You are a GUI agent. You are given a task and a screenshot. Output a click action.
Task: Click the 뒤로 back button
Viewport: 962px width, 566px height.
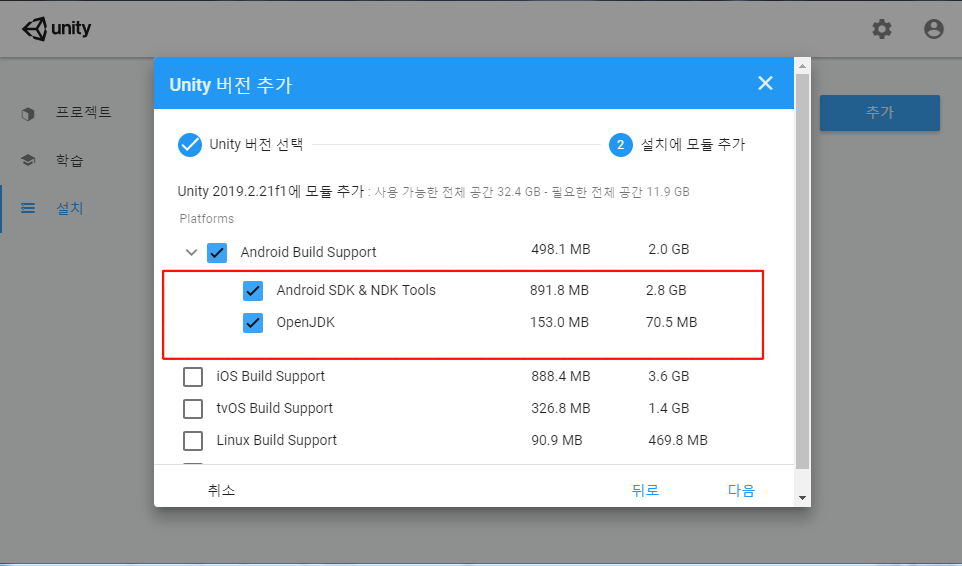point(645,490)
